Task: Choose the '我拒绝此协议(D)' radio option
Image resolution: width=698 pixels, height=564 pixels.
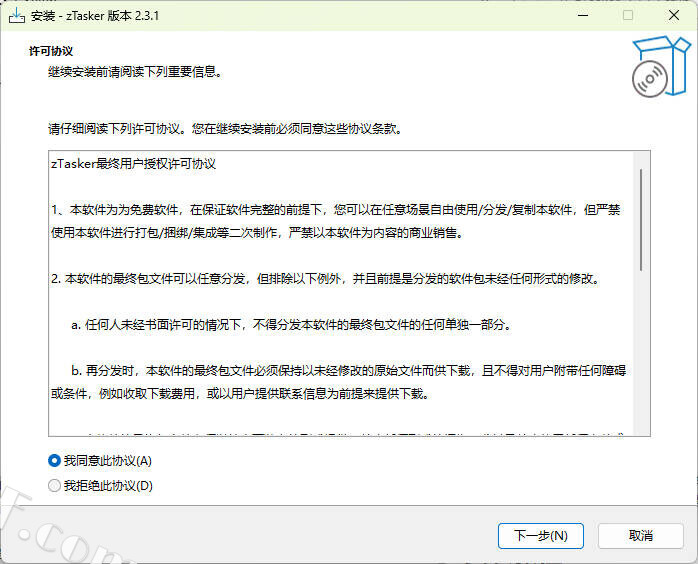Action: pyautogui.click(x=100, y=486)
